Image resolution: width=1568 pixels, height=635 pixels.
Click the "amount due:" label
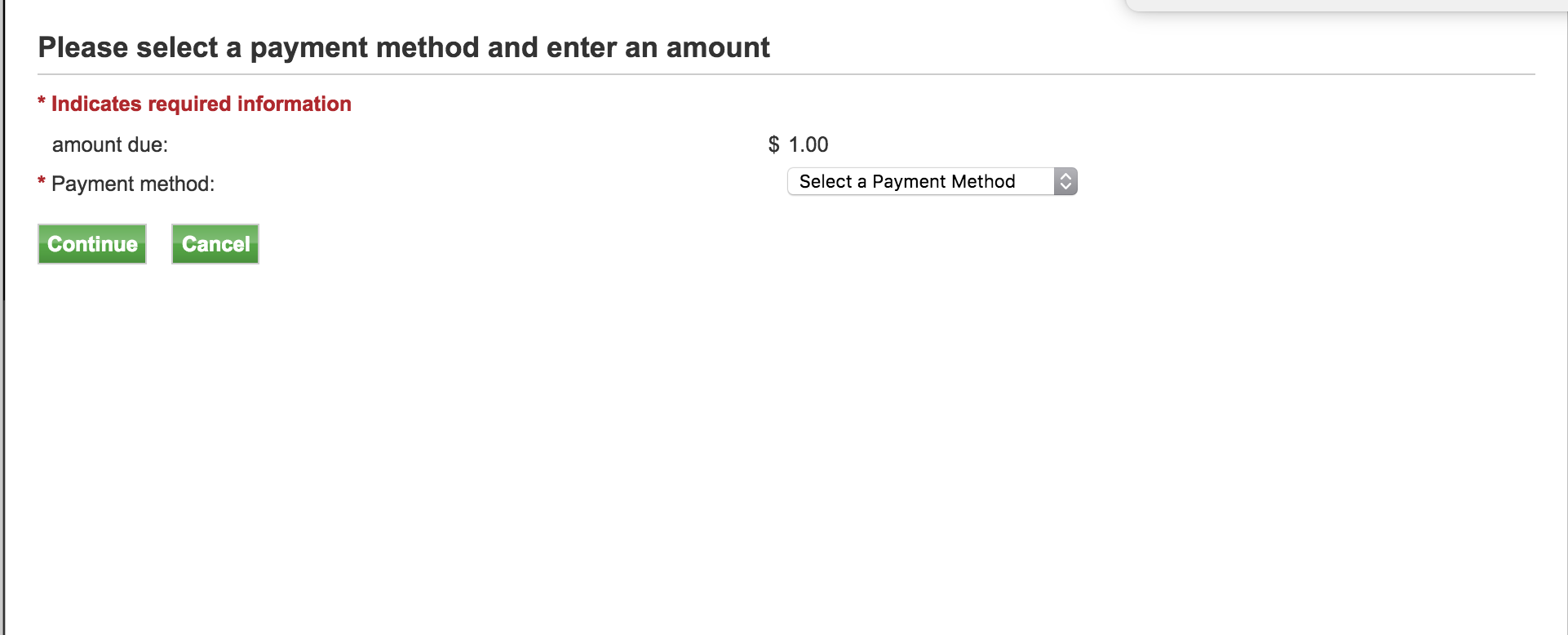point(110,144)
